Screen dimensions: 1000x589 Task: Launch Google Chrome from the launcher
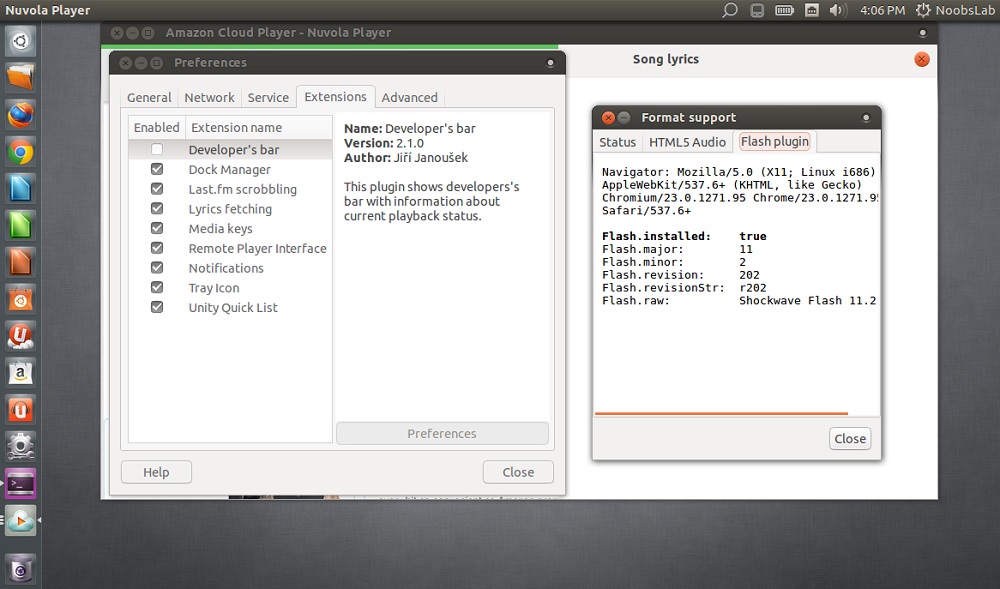(x=20, y=152)
